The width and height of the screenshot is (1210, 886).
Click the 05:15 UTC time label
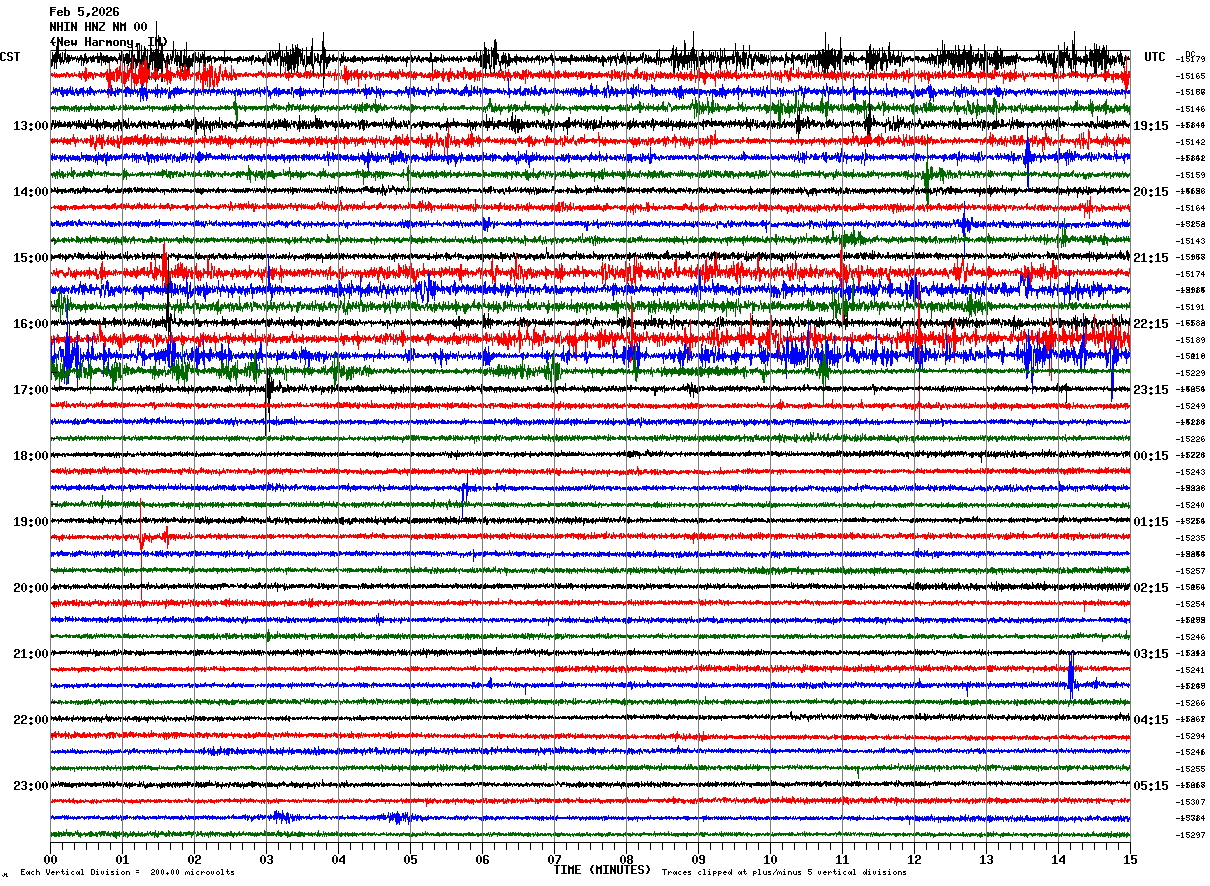click(x=1151, y=786)
